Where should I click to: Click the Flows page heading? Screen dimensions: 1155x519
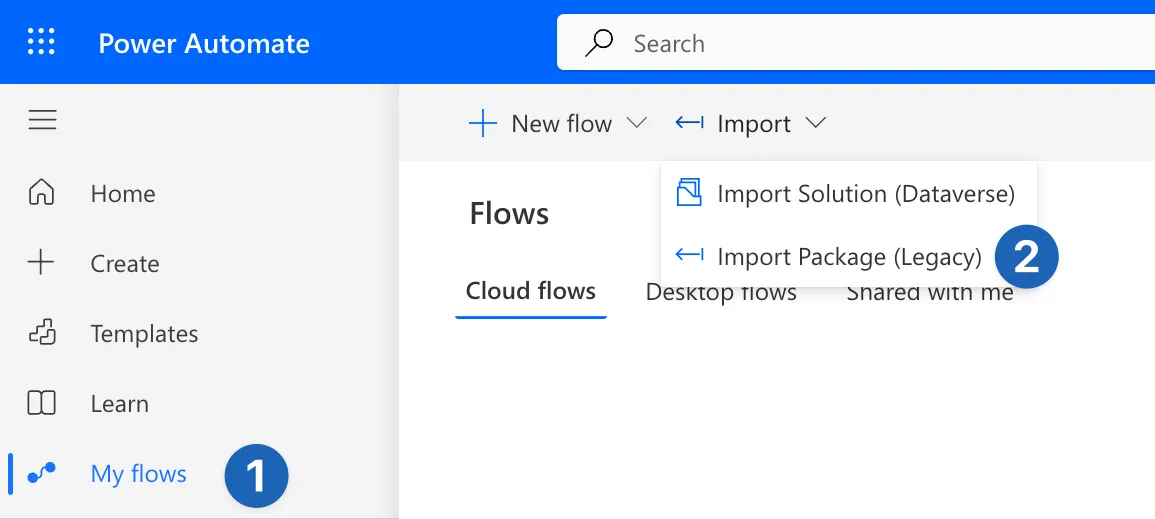[x=509, y=214]
